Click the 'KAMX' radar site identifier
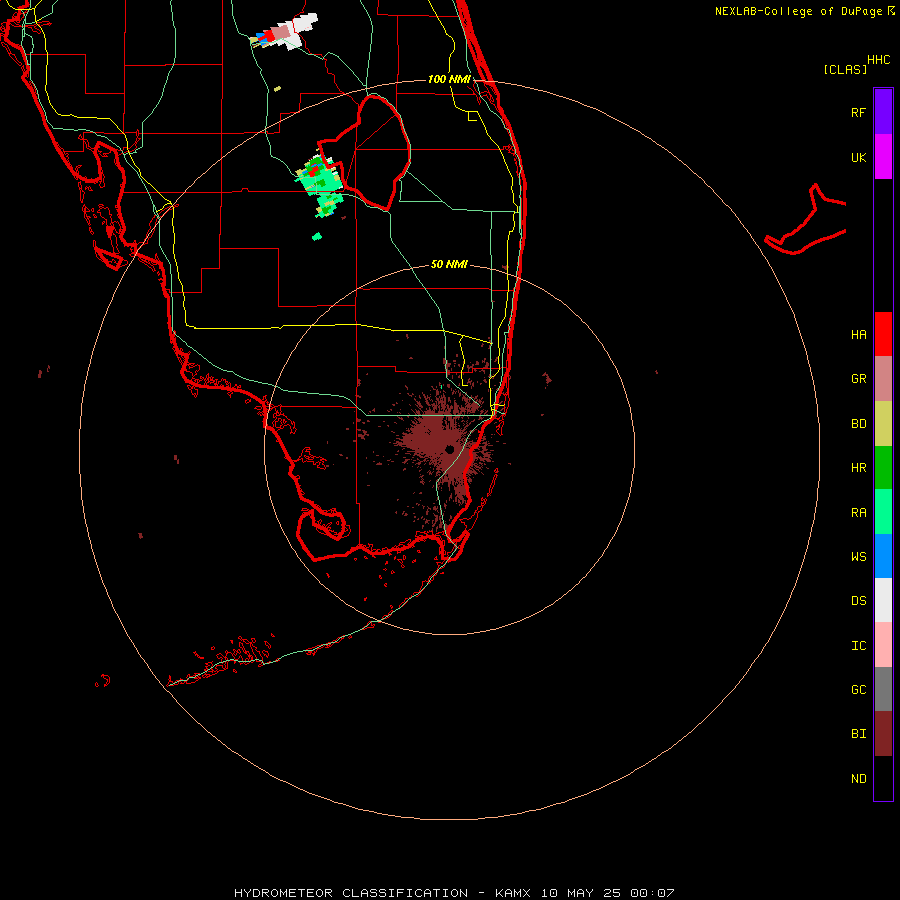This screenshot has width=900, height=900. click(x=513, y=893)
